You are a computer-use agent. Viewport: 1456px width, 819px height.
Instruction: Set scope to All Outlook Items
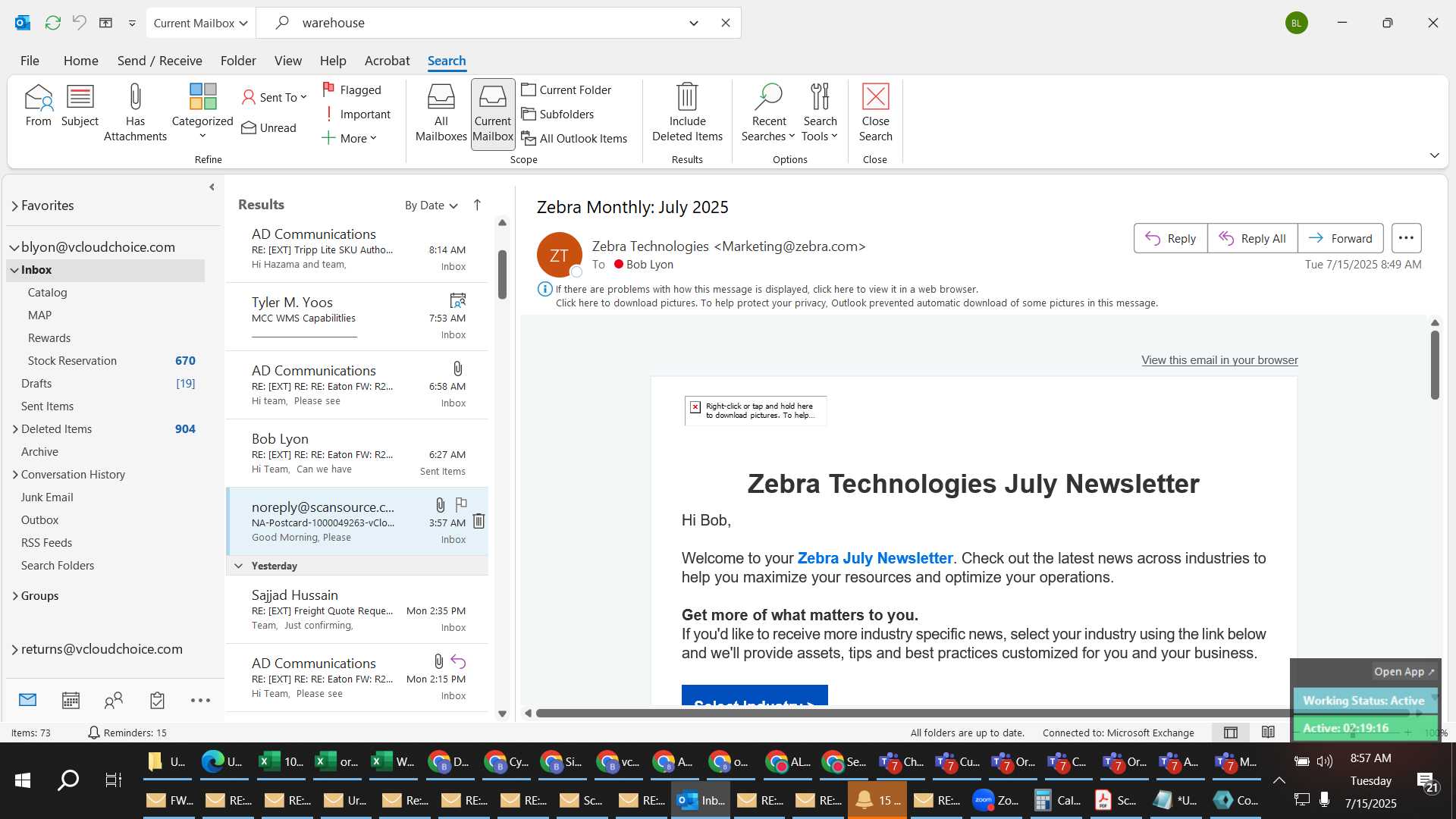(574, 138)
